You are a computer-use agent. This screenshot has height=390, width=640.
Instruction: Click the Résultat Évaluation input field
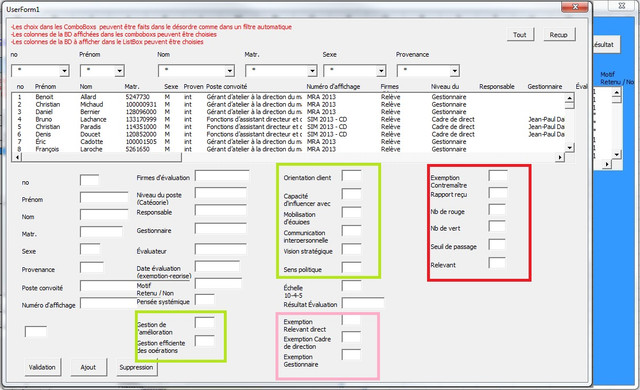(363, 303)
